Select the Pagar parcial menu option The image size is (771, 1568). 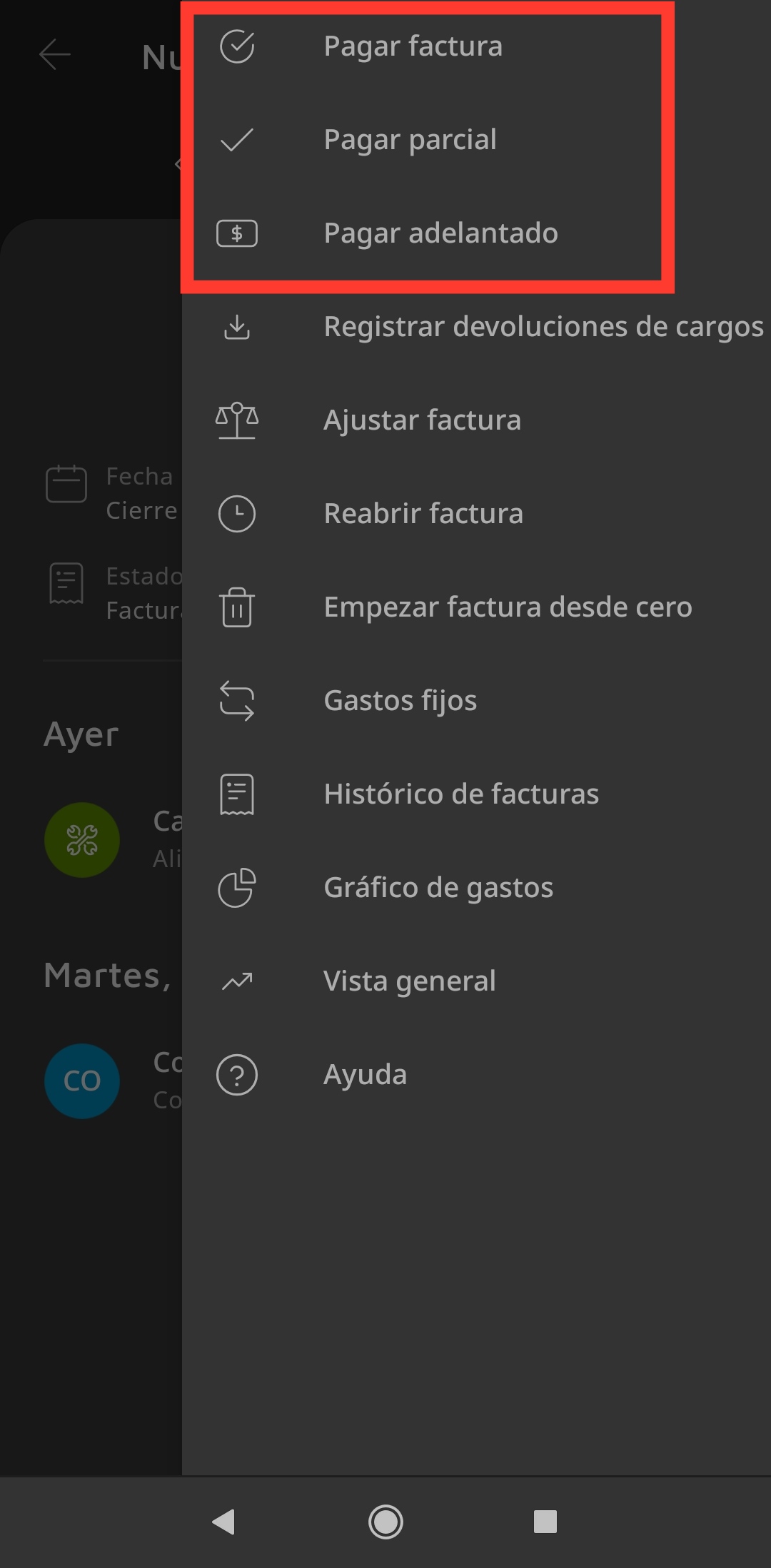(x=410, y=140)
